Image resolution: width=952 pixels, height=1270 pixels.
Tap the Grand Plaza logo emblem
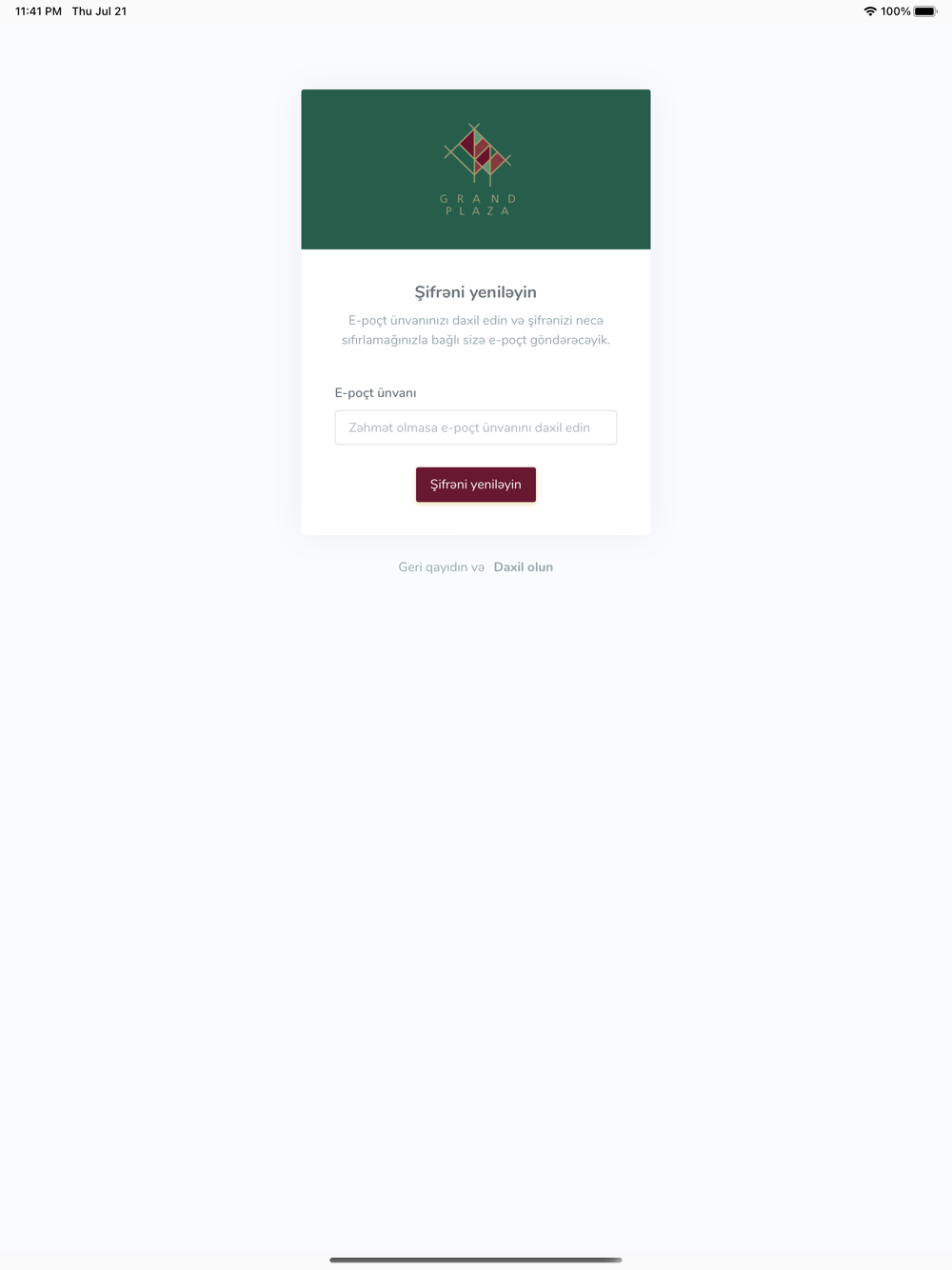477,154
